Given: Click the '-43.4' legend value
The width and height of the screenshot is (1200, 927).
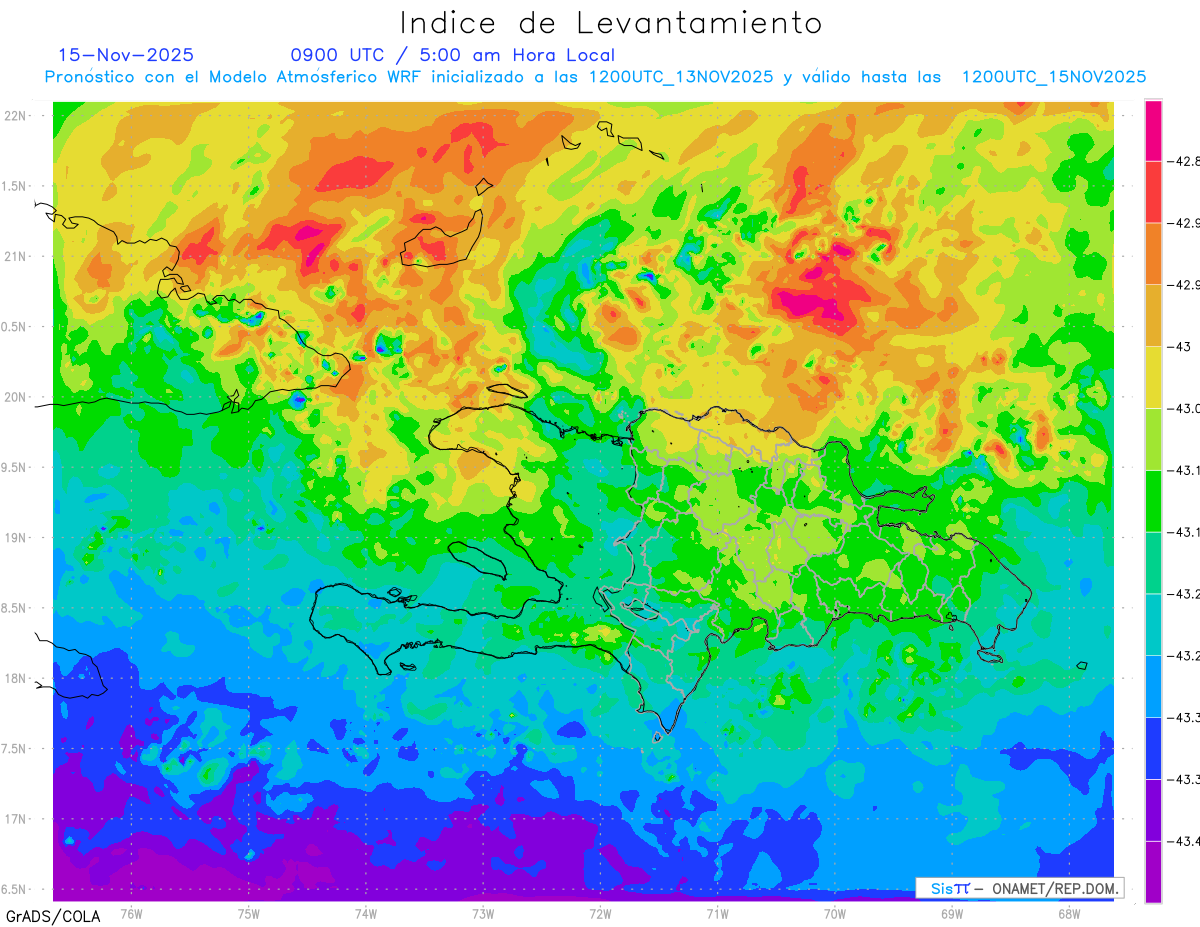Looking at the screenshot, I should [1183, 841].
